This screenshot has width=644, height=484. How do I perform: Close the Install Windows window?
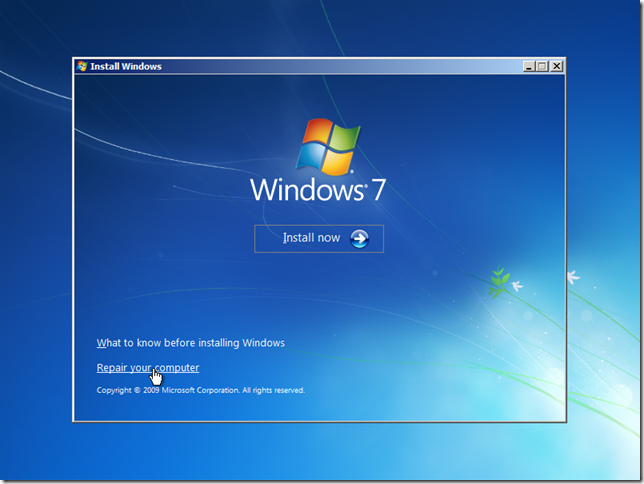[557, 66]
